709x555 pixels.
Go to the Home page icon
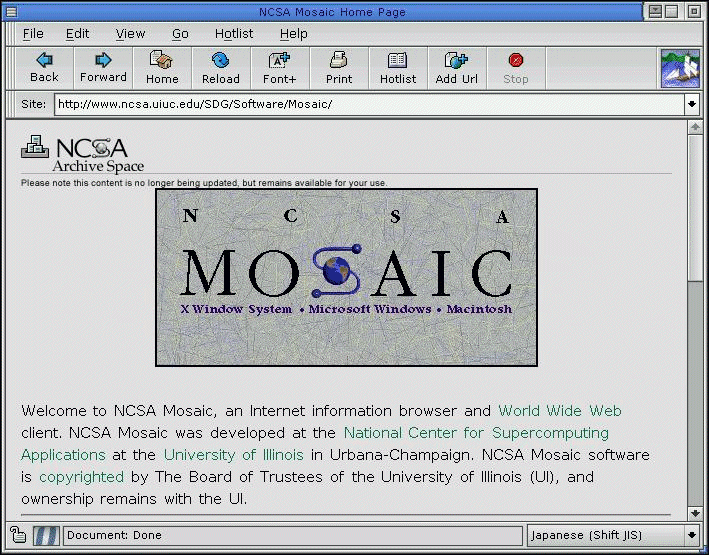click(162, 60)
